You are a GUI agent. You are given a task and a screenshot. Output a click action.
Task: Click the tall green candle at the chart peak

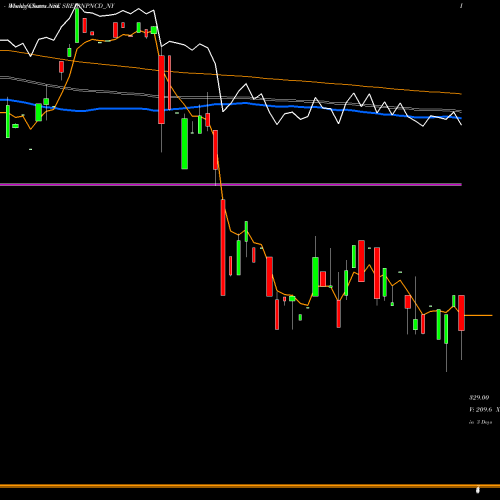coord(77,25)
